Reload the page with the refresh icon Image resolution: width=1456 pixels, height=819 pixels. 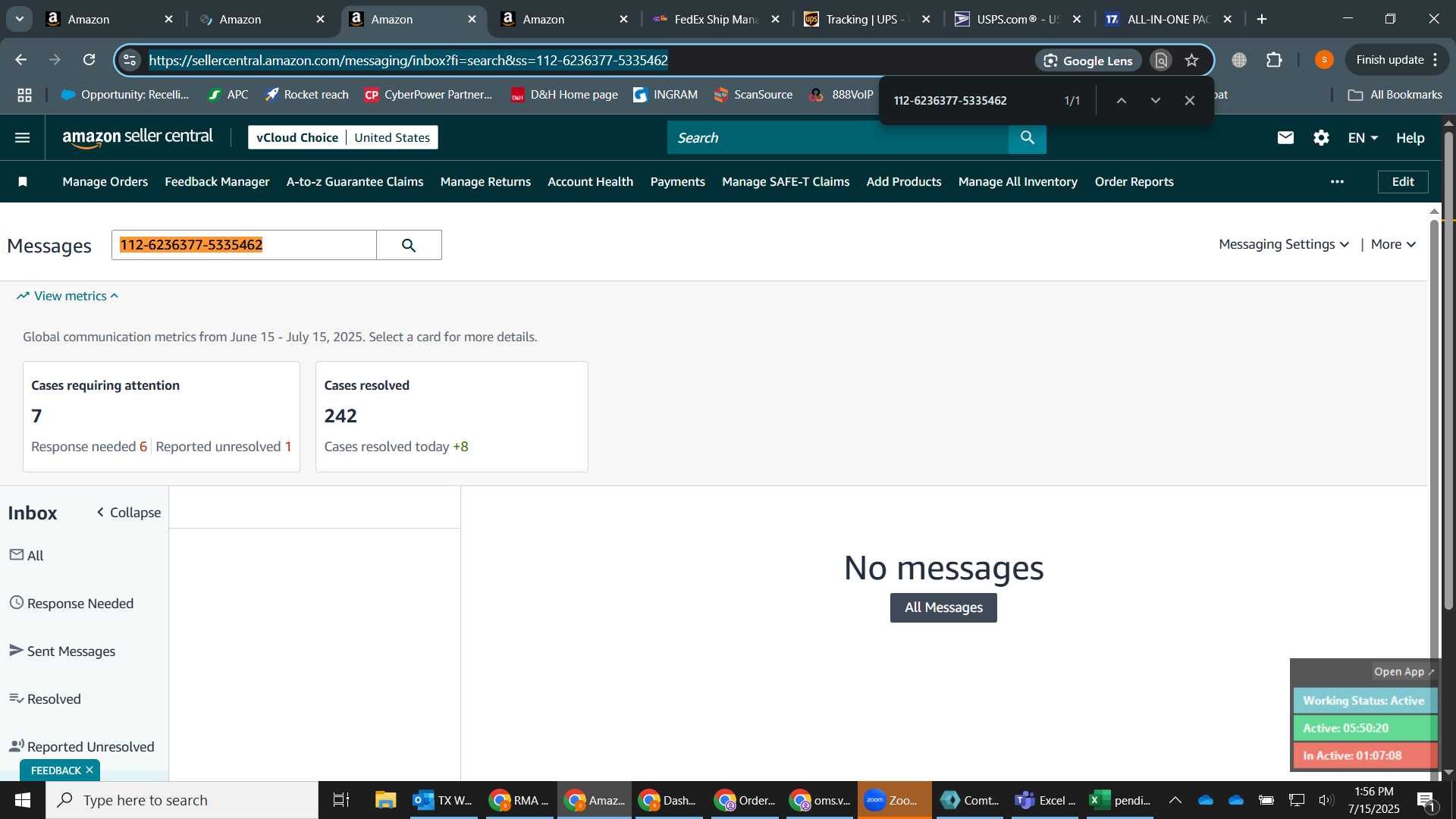point(89,60)
